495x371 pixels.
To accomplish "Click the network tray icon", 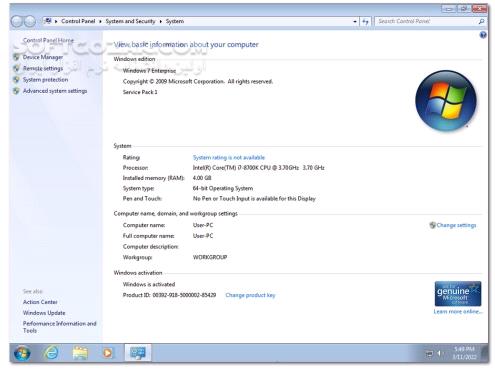I will 429,353.
